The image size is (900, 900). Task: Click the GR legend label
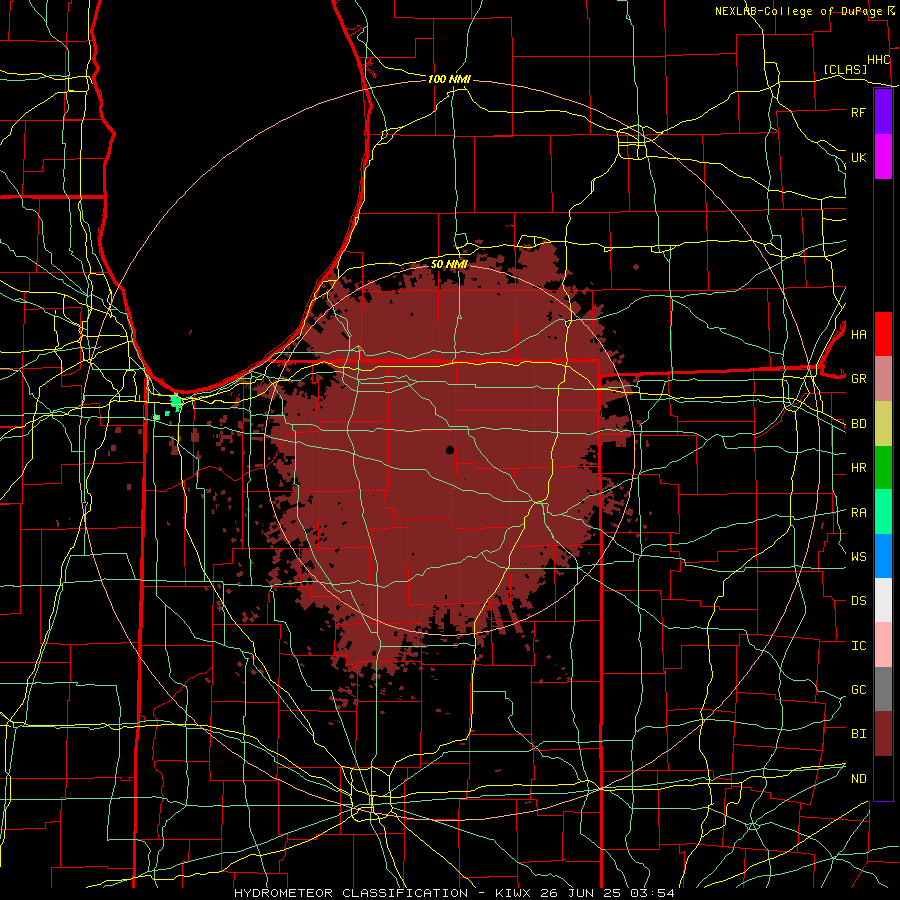point(859,379)
